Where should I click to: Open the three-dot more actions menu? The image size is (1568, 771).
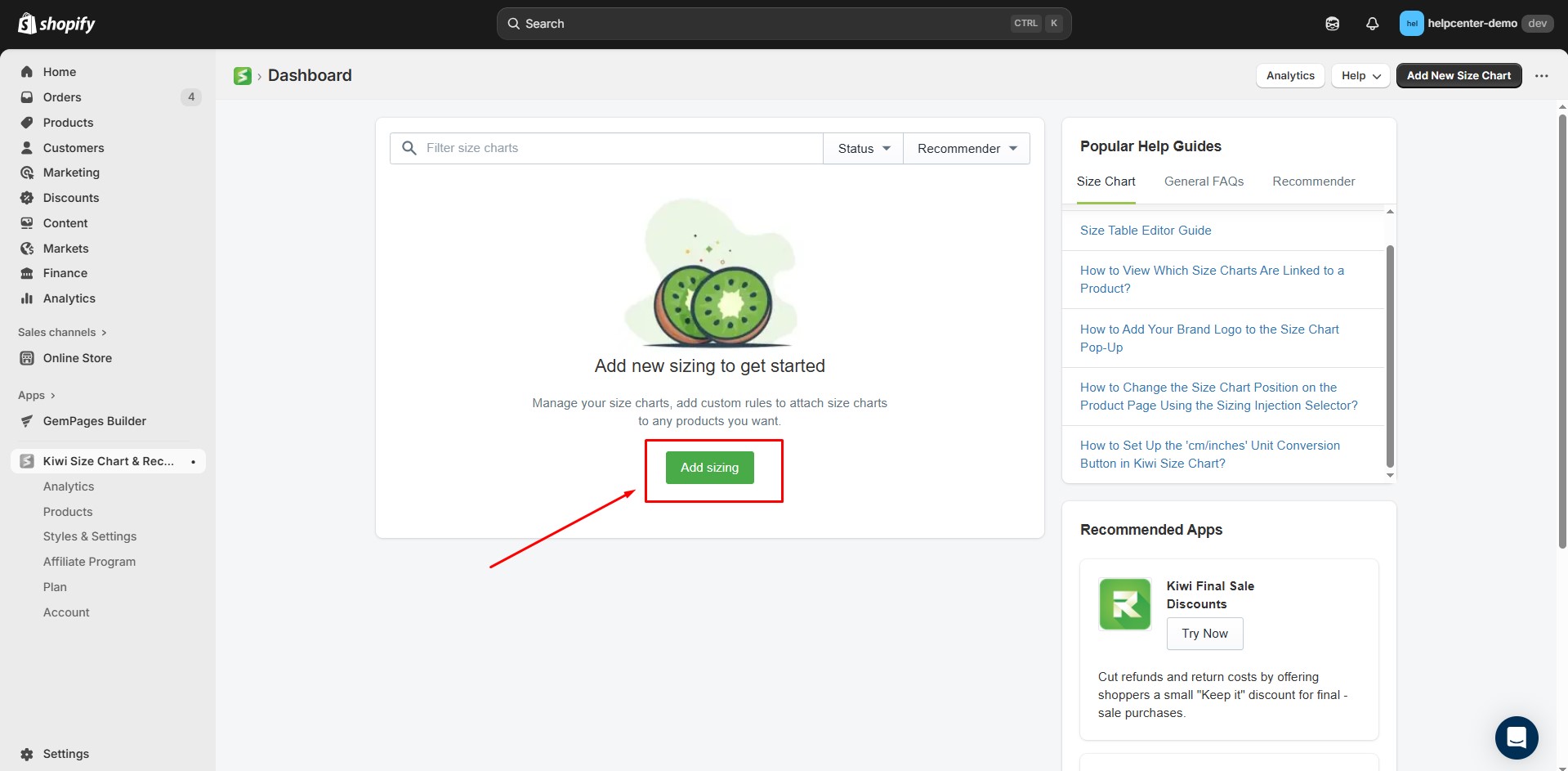point(1542,76)
